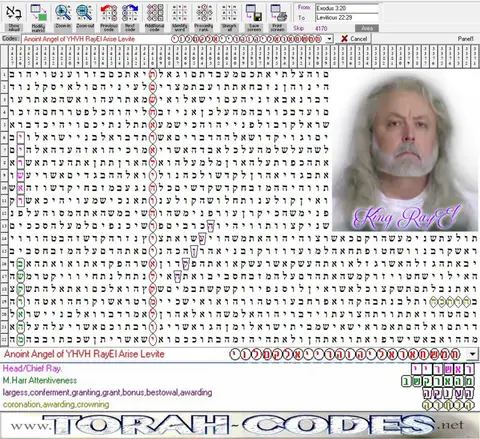
Task: Select the Skip value 4170
Action: coord(321,29)
